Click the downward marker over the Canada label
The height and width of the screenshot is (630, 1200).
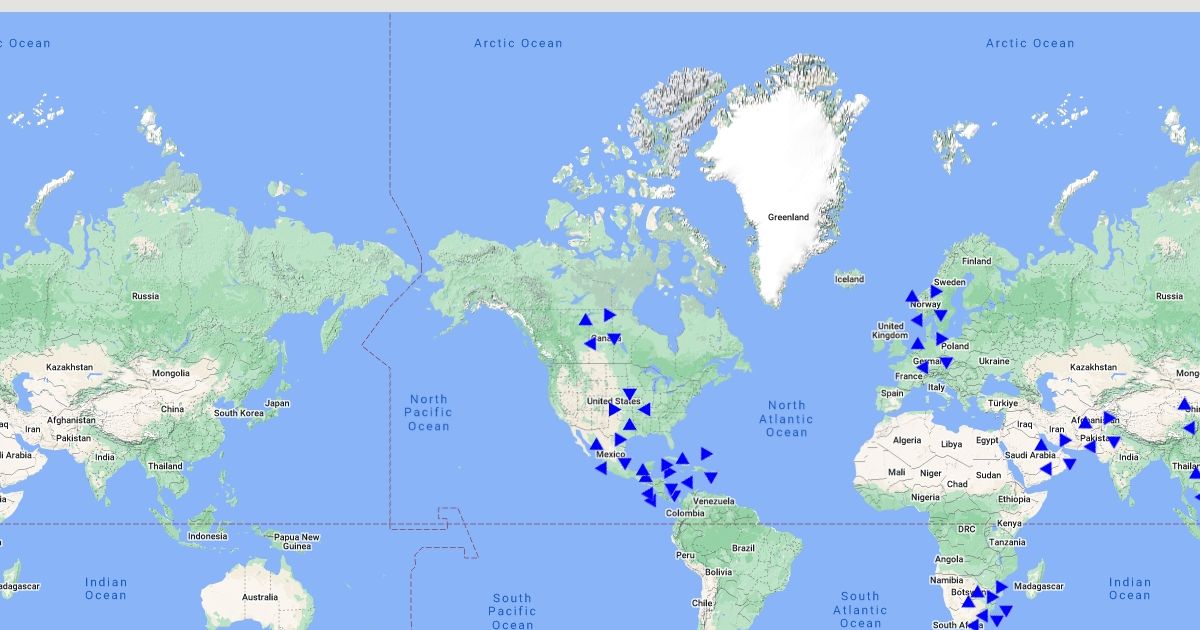pos(613,339)
